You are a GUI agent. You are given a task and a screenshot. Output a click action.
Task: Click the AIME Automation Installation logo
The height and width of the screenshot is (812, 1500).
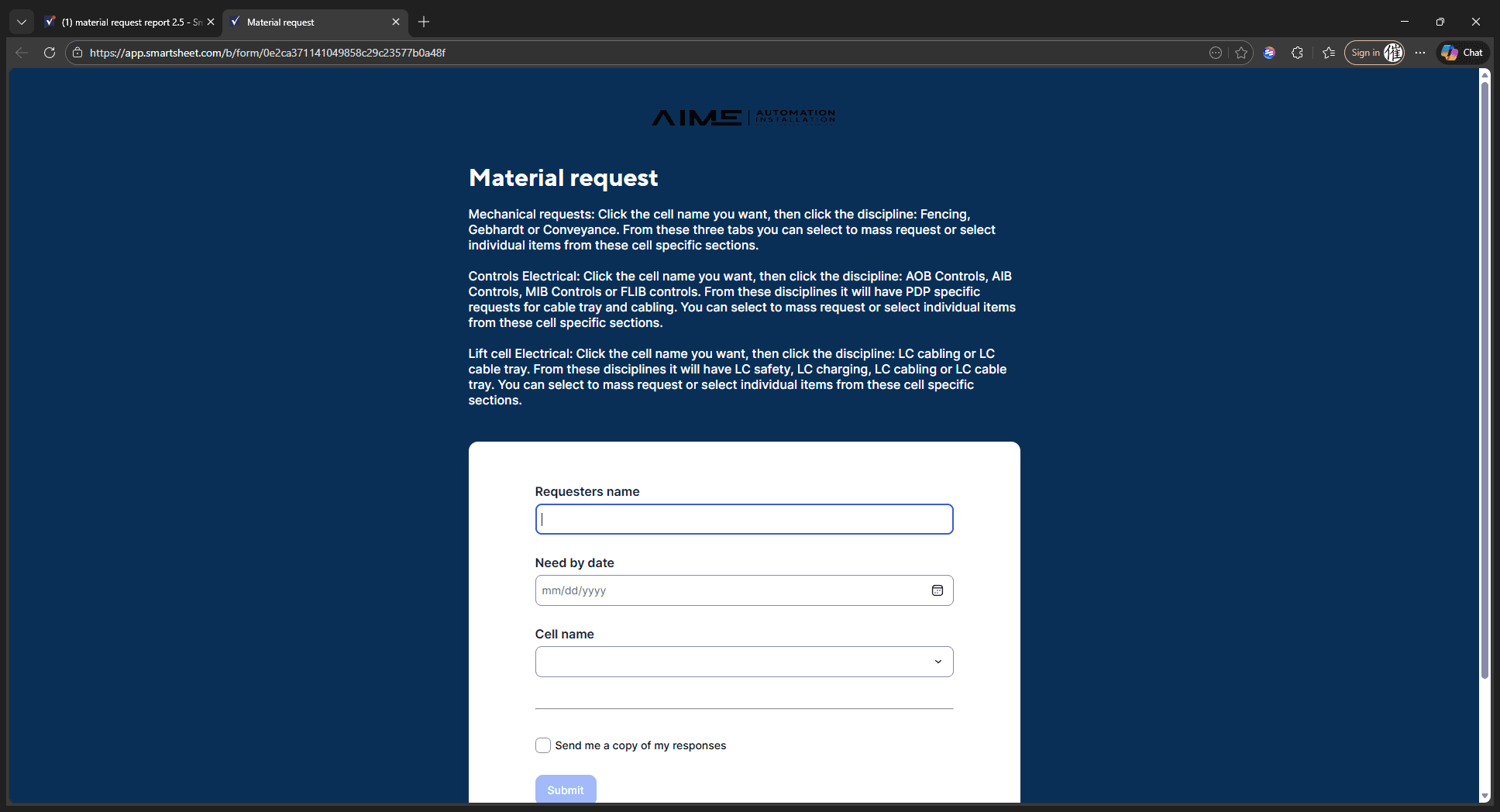(x=744, y=117)
